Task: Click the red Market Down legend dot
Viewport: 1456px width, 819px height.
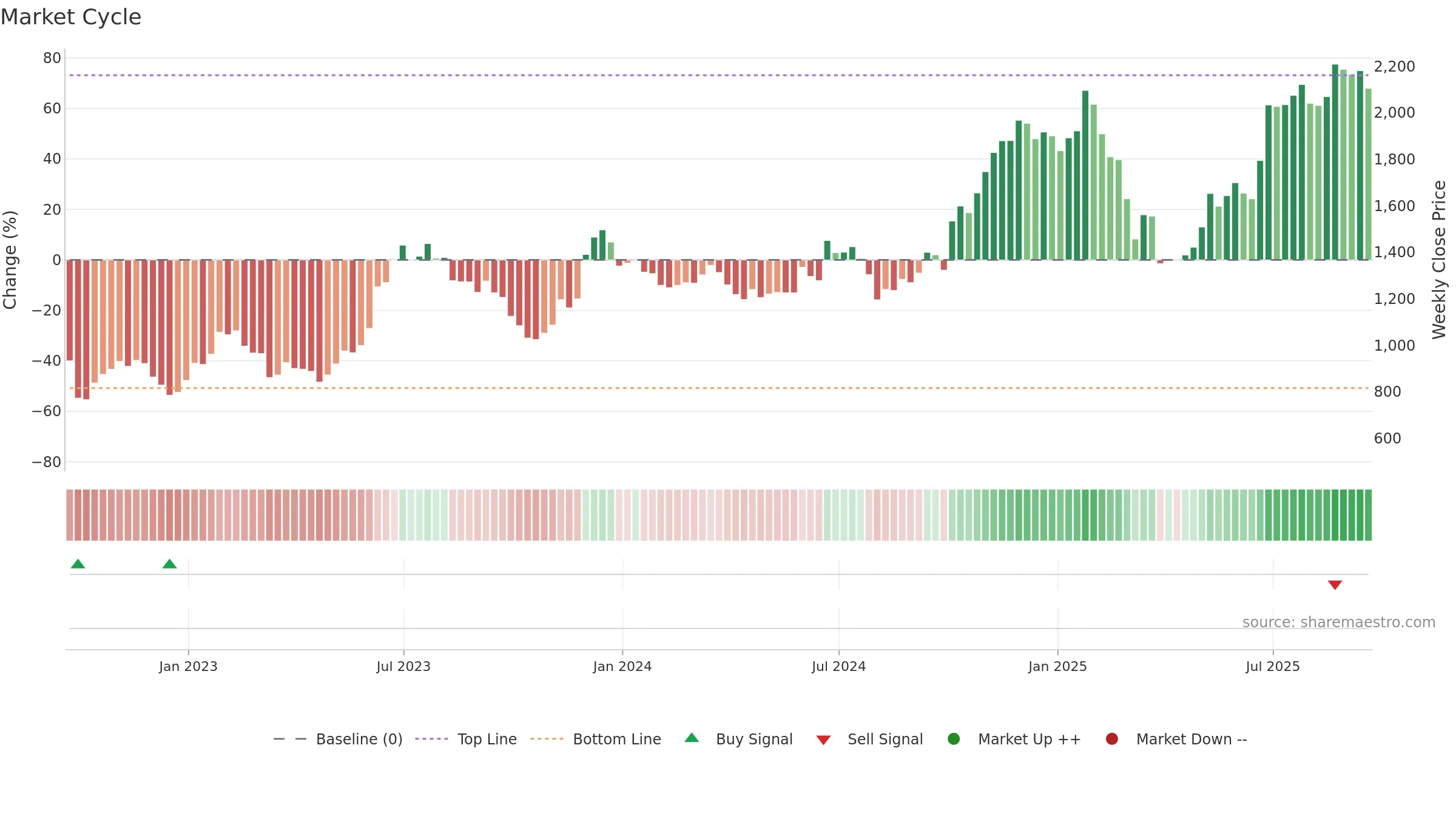Action: coord(1112,739)
